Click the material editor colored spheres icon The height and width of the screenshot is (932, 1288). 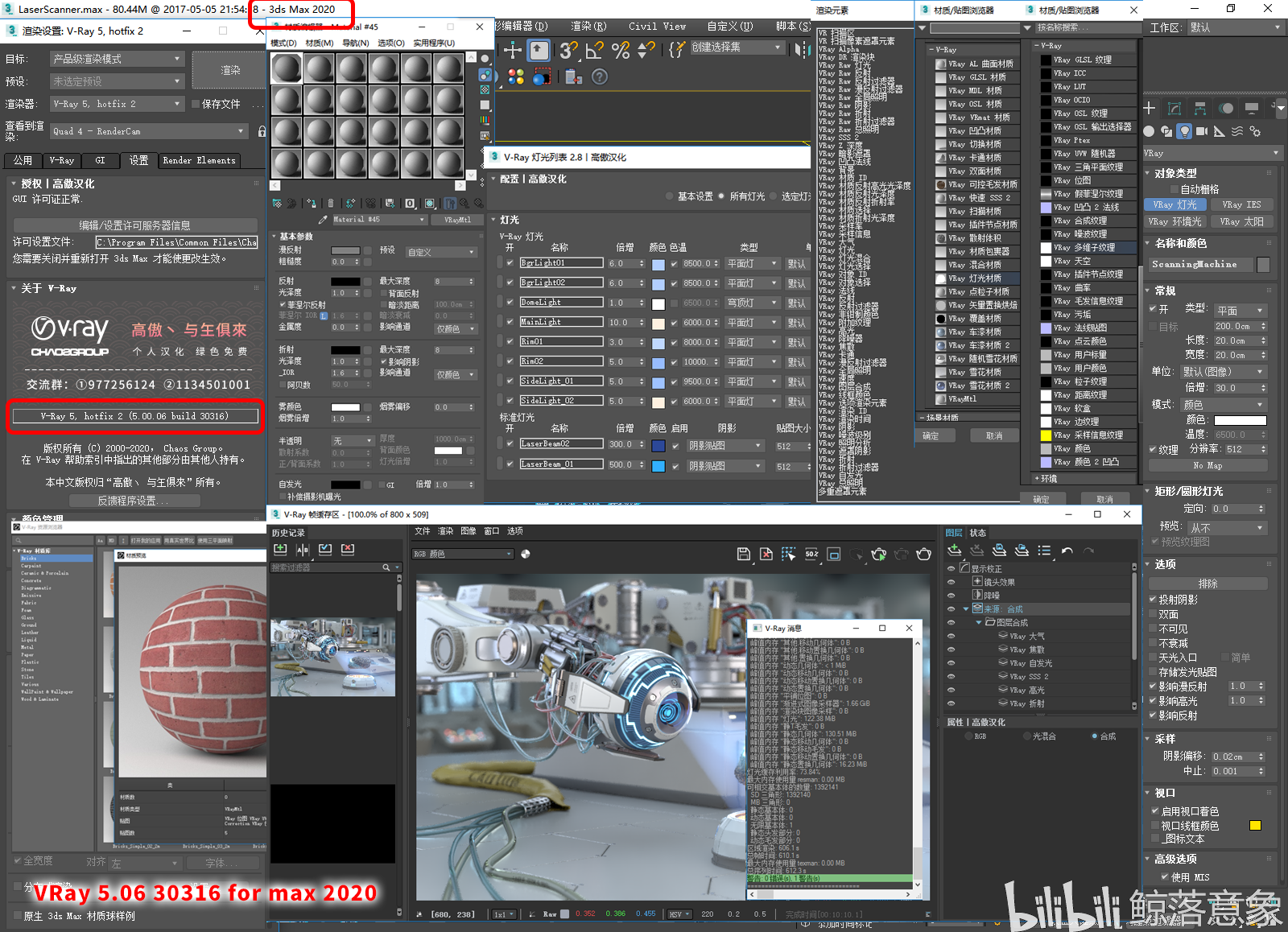(x=516, y=76)
